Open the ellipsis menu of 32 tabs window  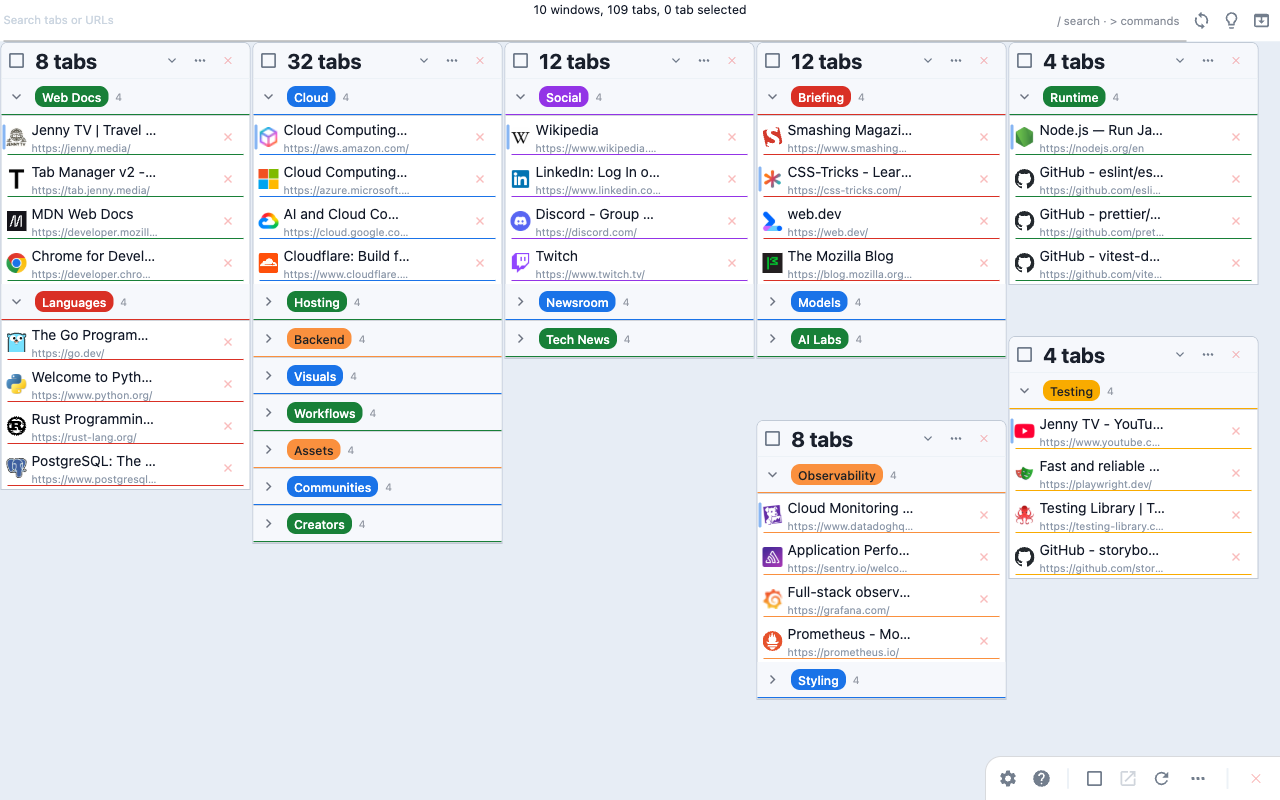pos(452,61)
